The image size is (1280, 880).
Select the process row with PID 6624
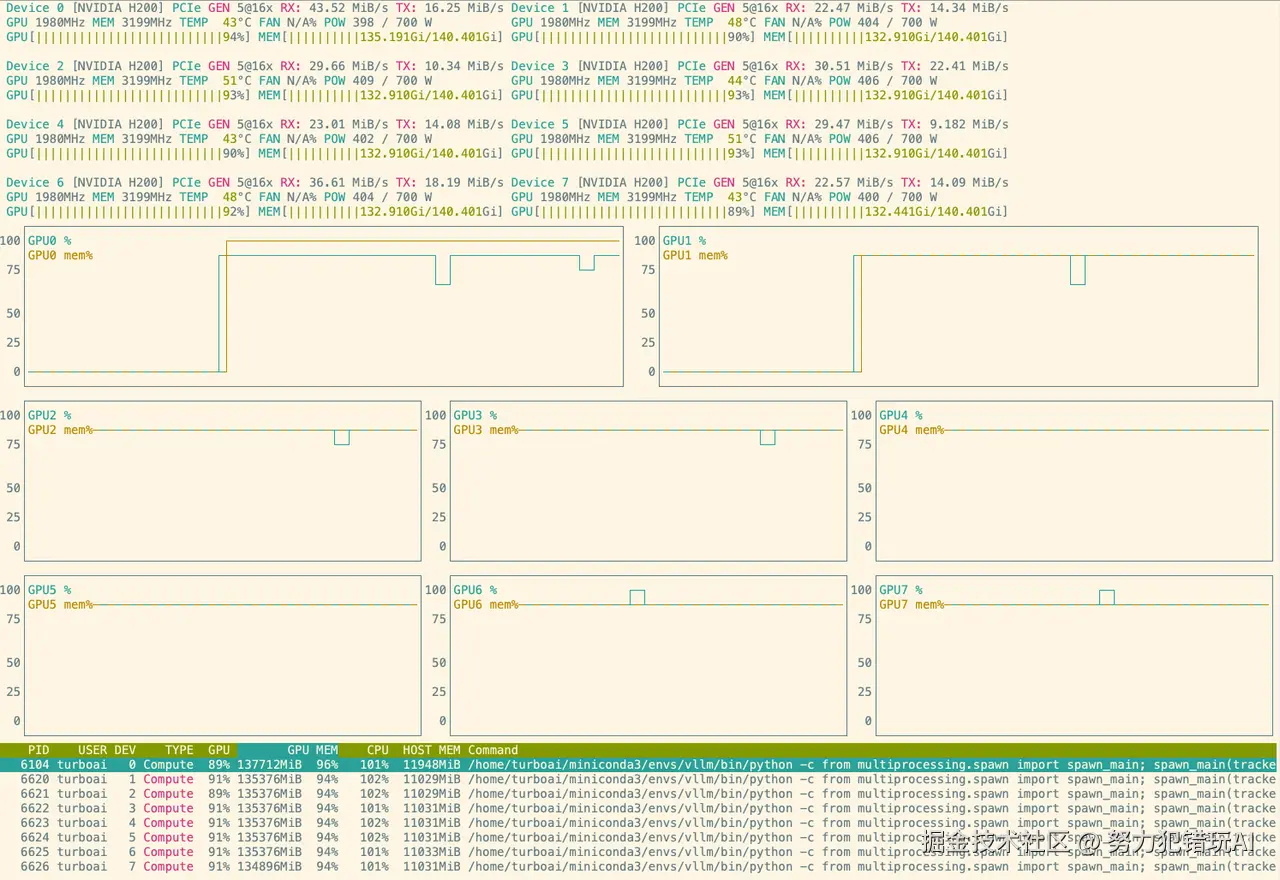click(x=640, y=837)
